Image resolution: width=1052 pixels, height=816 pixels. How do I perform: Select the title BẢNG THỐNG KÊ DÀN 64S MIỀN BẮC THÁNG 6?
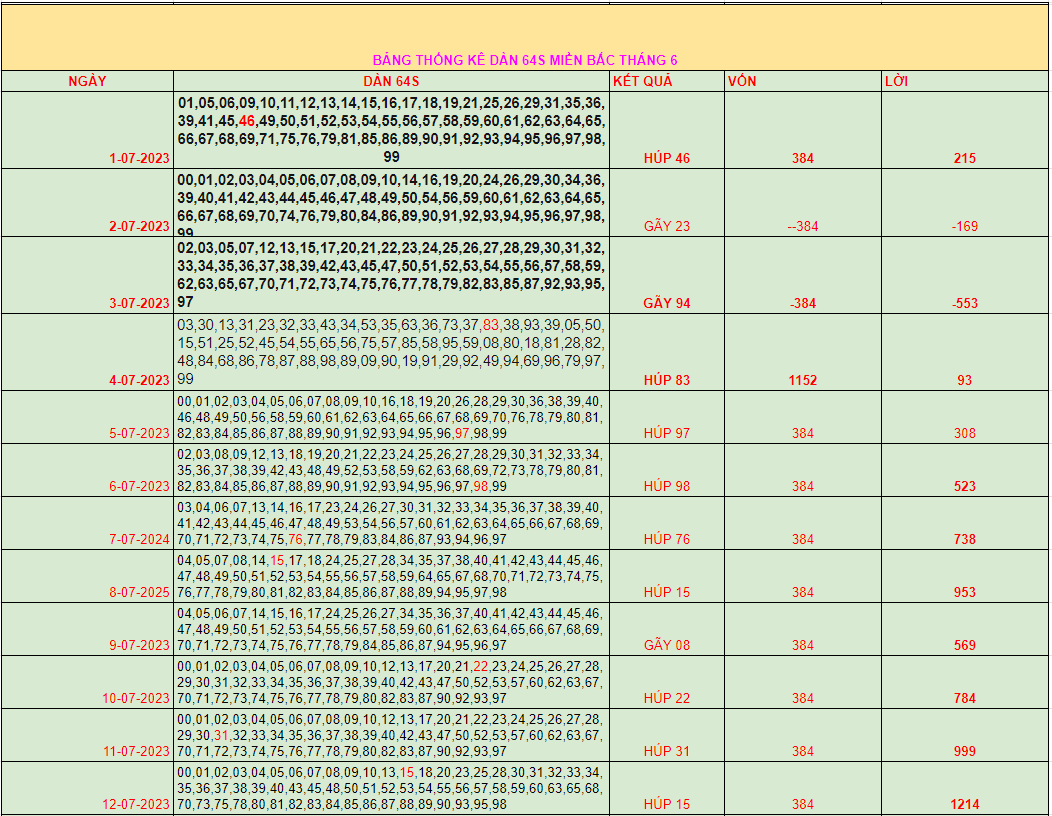tap(525, 60)
